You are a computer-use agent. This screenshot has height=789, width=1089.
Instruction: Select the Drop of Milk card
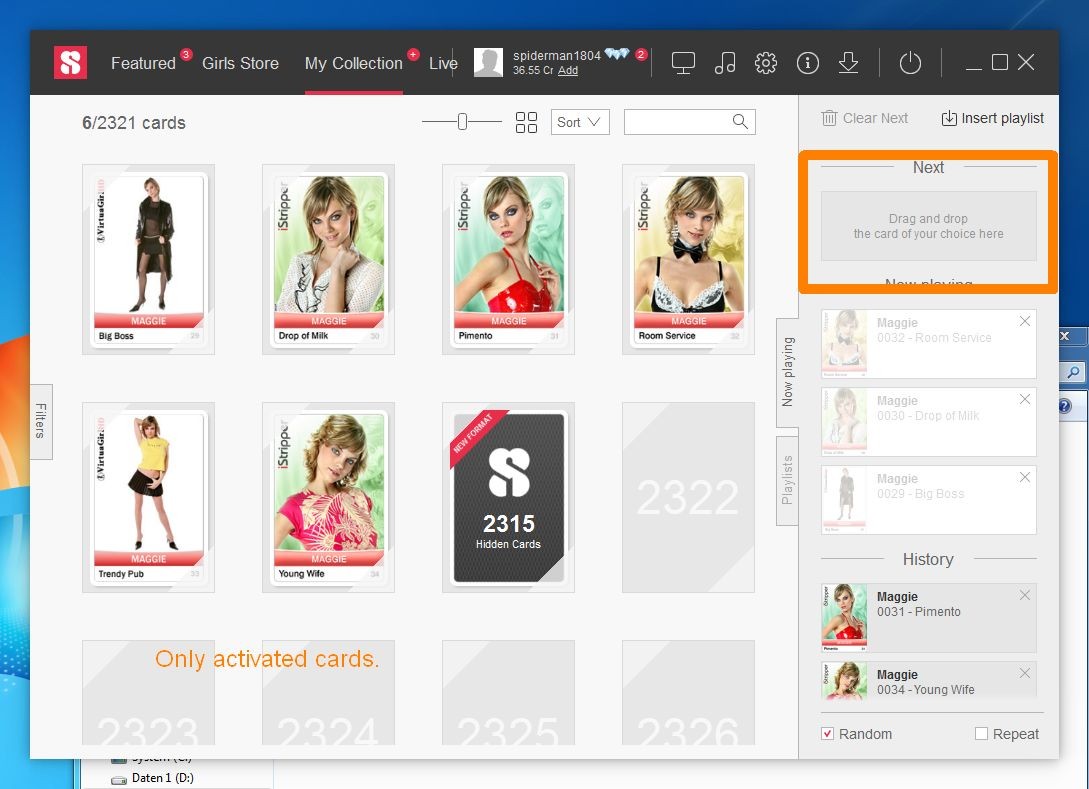point(329,259)
